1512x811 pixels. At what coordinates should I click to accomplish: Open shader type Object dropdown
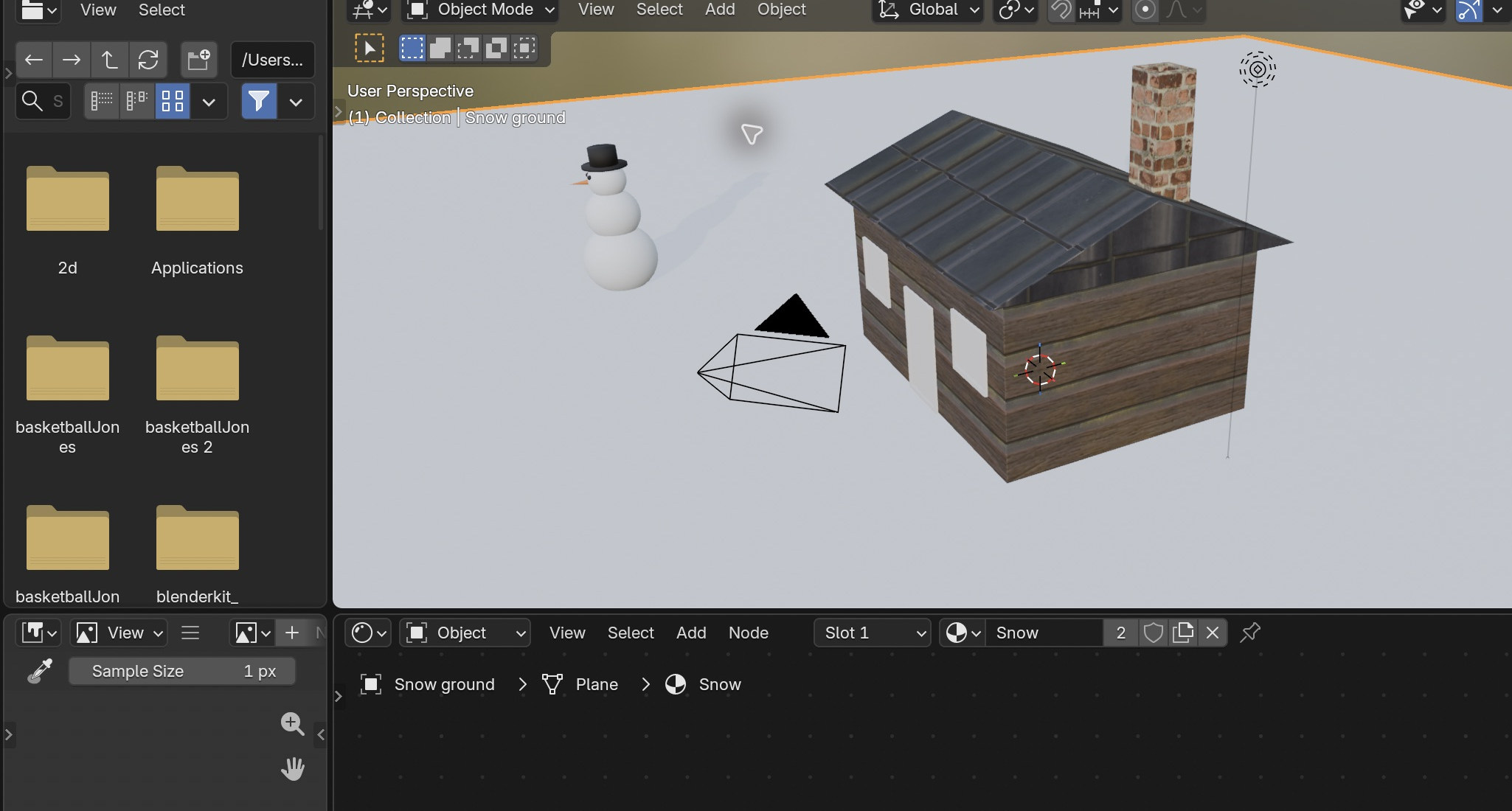pos(465,633)
